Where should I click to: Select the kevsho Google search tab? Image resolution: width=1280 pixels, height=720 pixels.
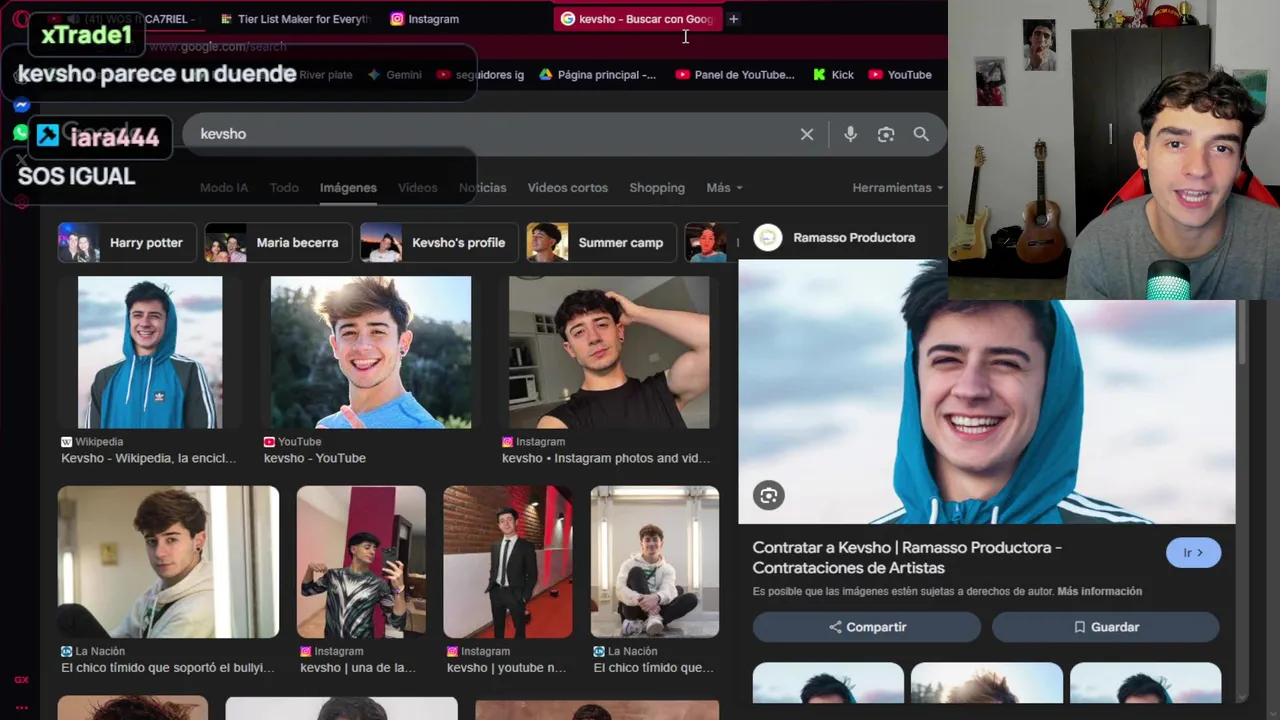pyautogui.click(x=637, y=19)
